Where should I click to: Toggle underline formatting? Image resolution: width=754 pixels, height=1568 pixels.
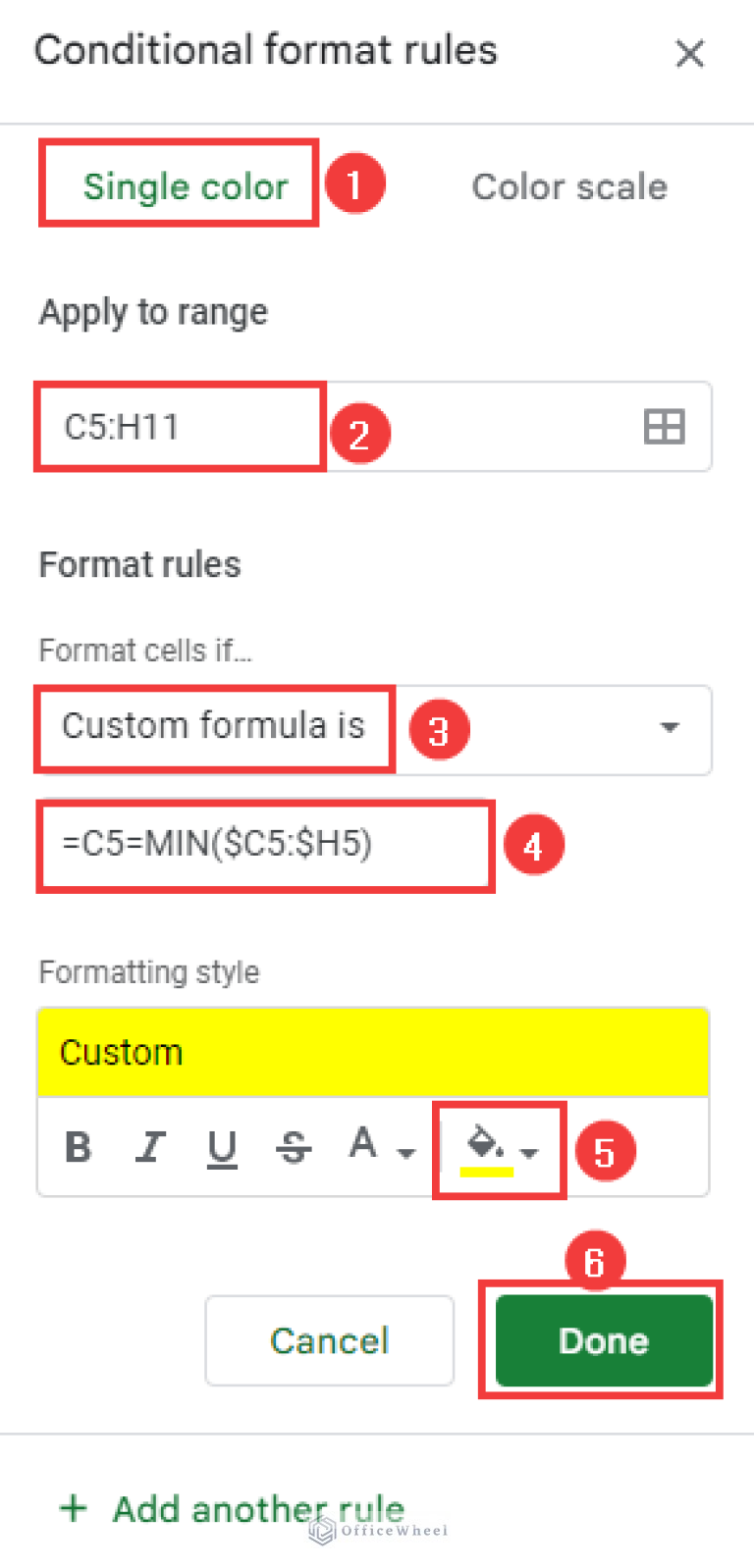[222, 1146]
